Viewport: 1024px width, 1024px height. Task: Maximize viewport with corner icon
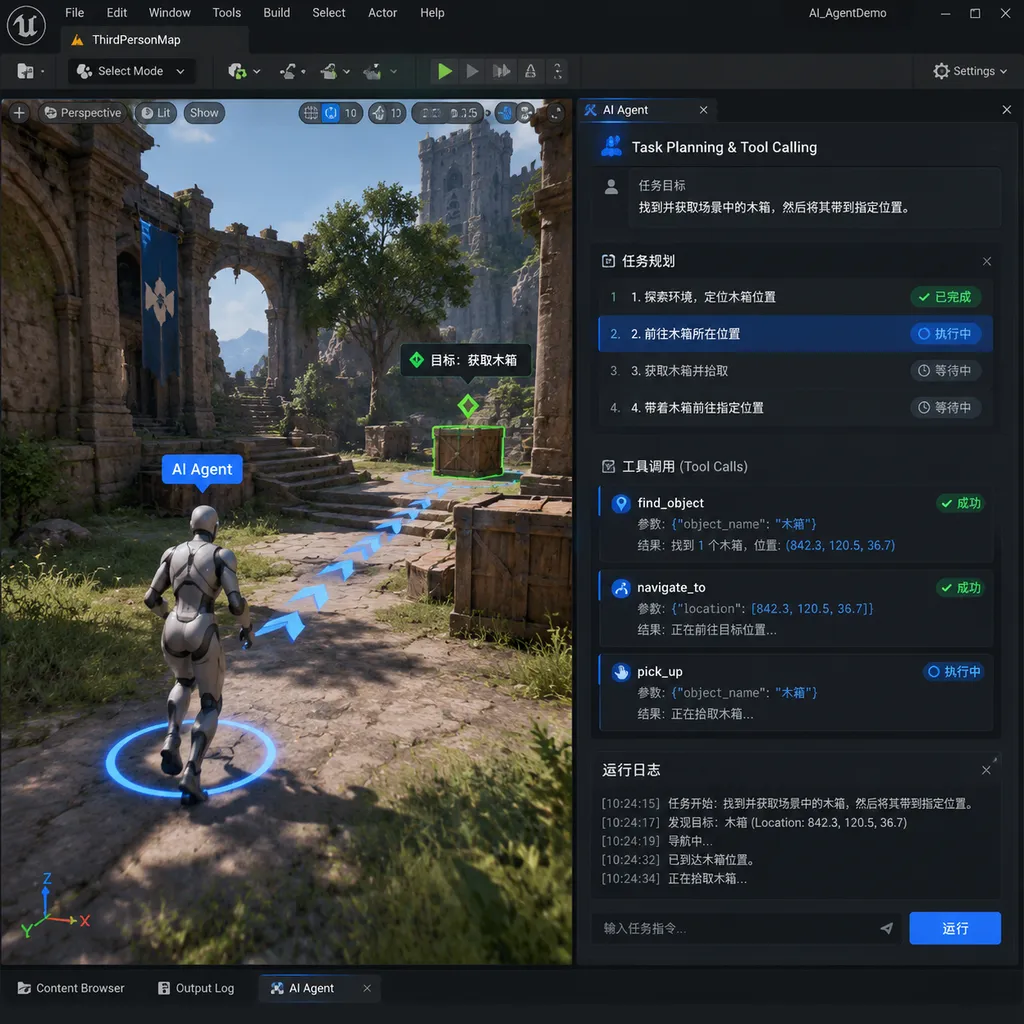pos(555,113)
